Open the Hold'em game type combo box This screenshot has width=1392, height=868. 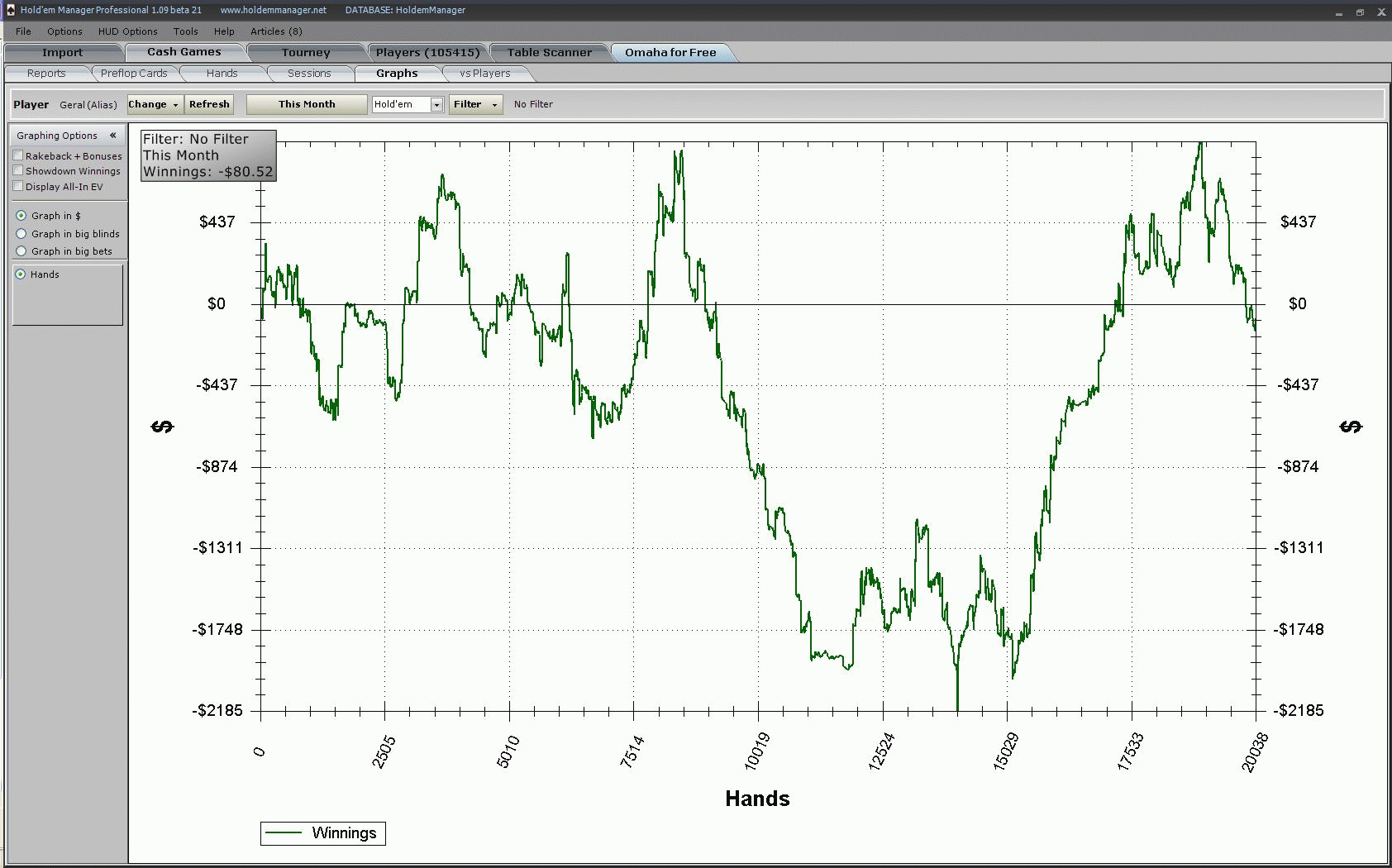[408, 104]
